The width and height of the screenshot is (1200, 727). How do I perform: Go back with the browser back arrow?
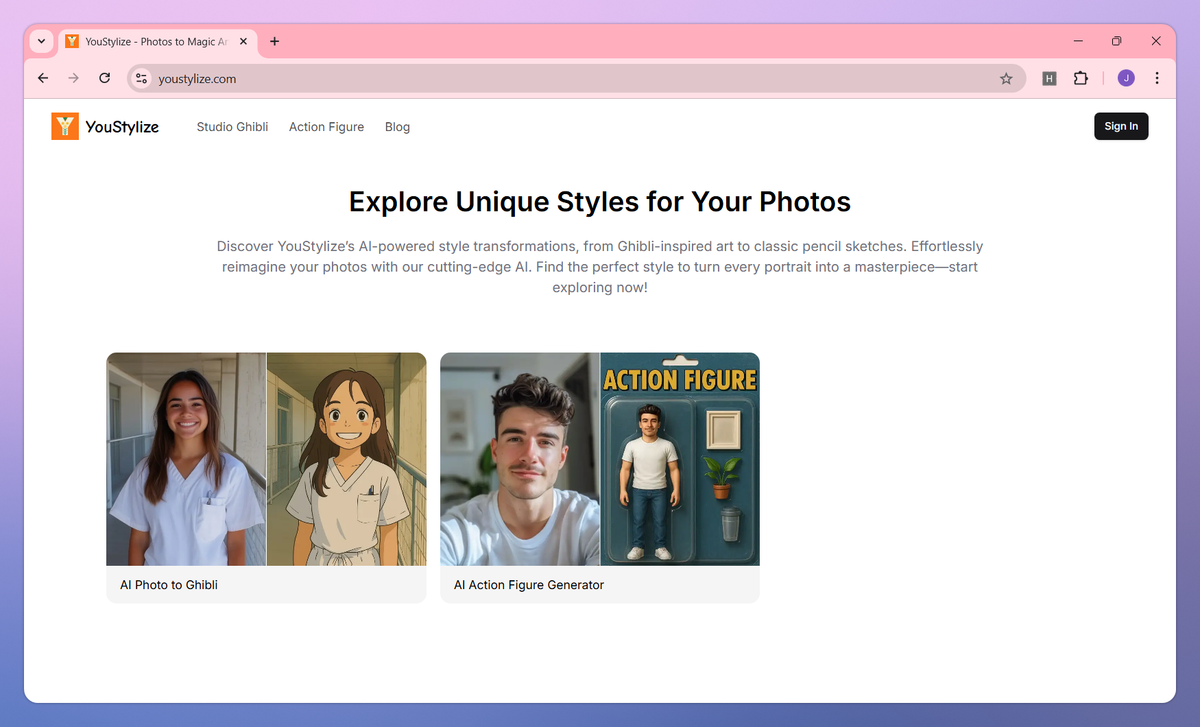tap(43, 78)
